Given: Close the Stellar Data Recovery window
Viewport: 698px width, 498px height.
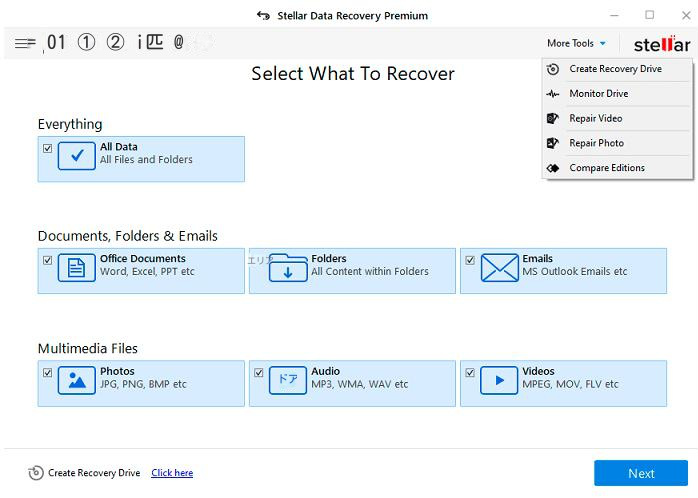Looking at the screenshot, I should point(686,16).
